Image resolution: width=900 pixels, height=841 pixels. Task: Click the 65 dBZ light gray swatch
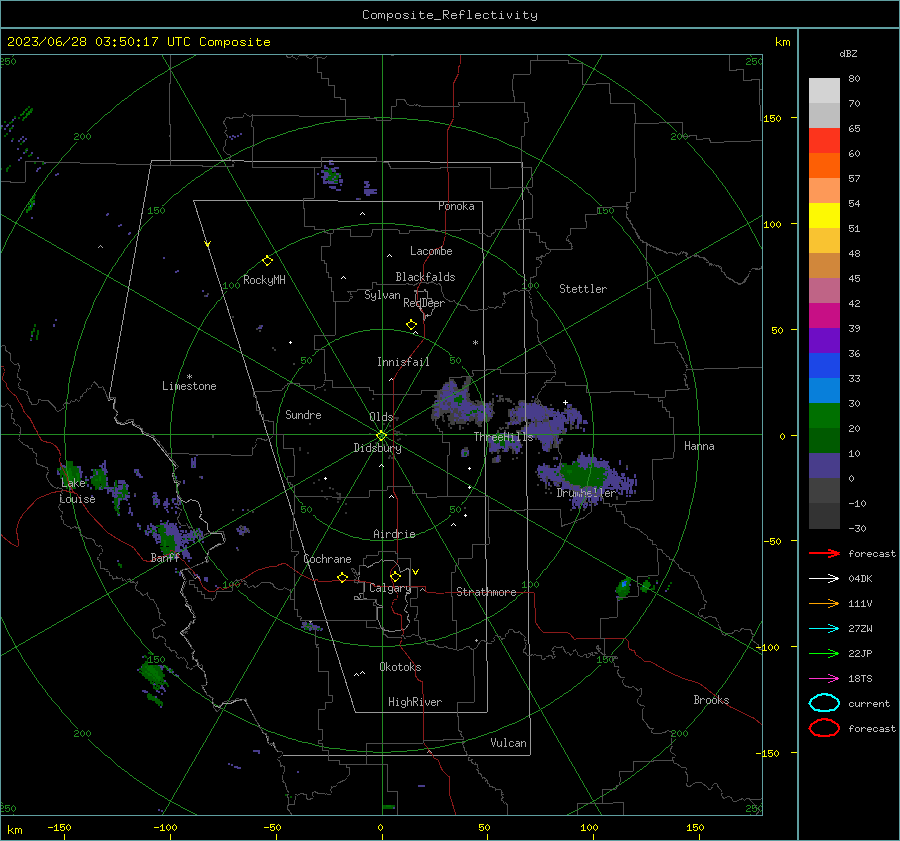point(824,115)
